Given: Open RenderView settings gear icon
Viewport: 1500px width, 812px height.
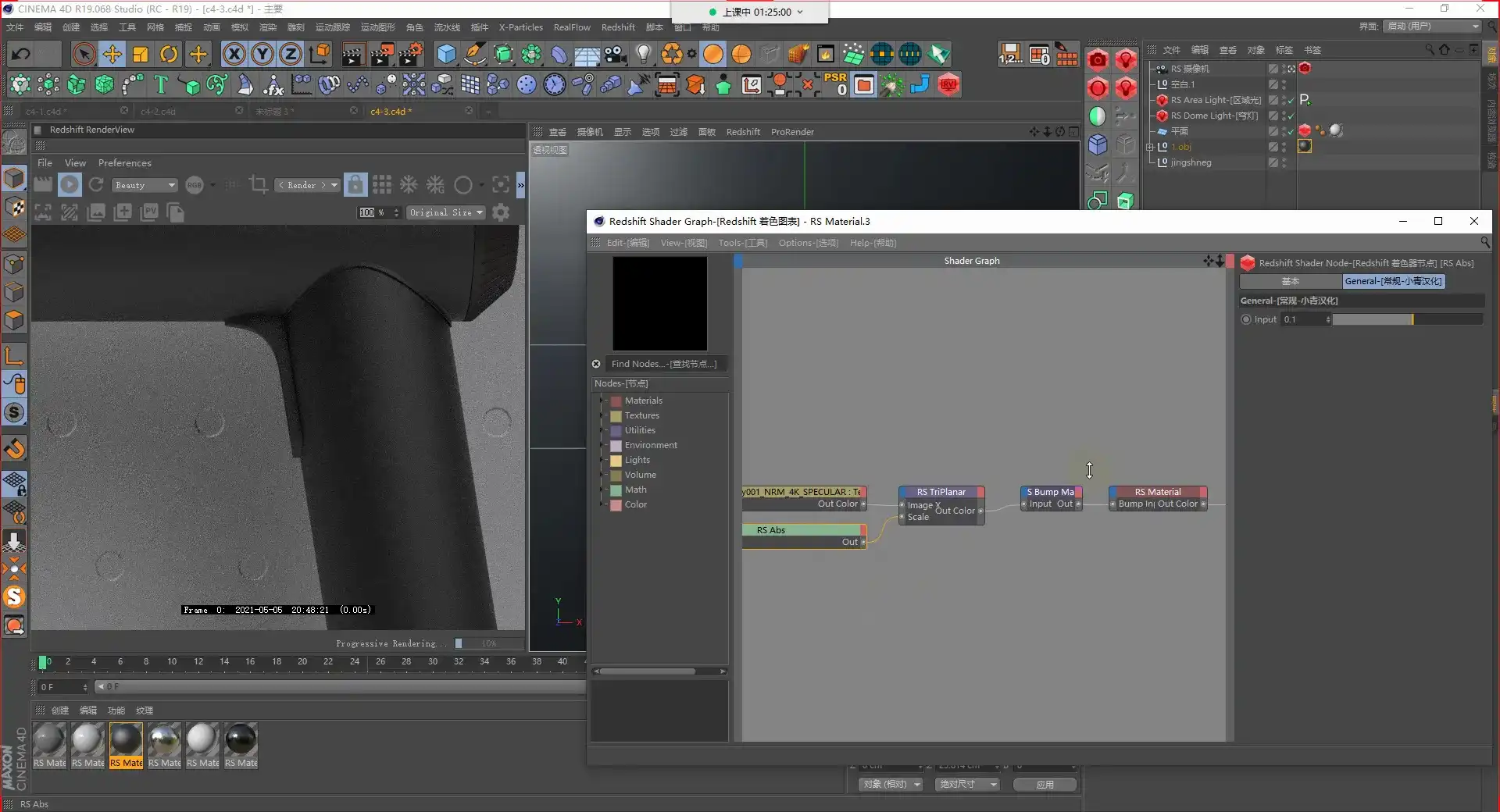Looking at the screenshot, I should click(501, 212).
